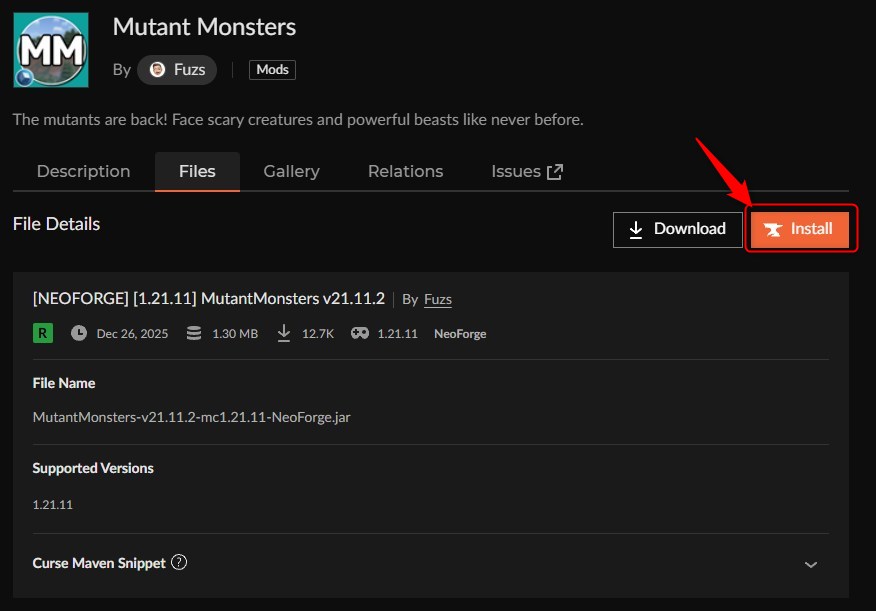The width and height of the screenshot is (876, 611).
Task: Click the download count icon beside 12.7K
Action: pyautogui.click(x=284, y=333)
